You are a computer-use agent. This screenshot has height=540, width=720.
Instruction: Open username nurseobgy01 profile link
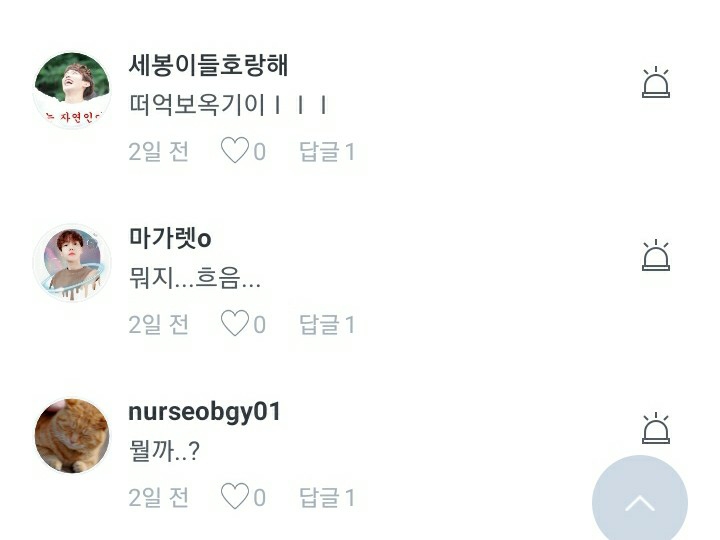(x=204, y=412)
